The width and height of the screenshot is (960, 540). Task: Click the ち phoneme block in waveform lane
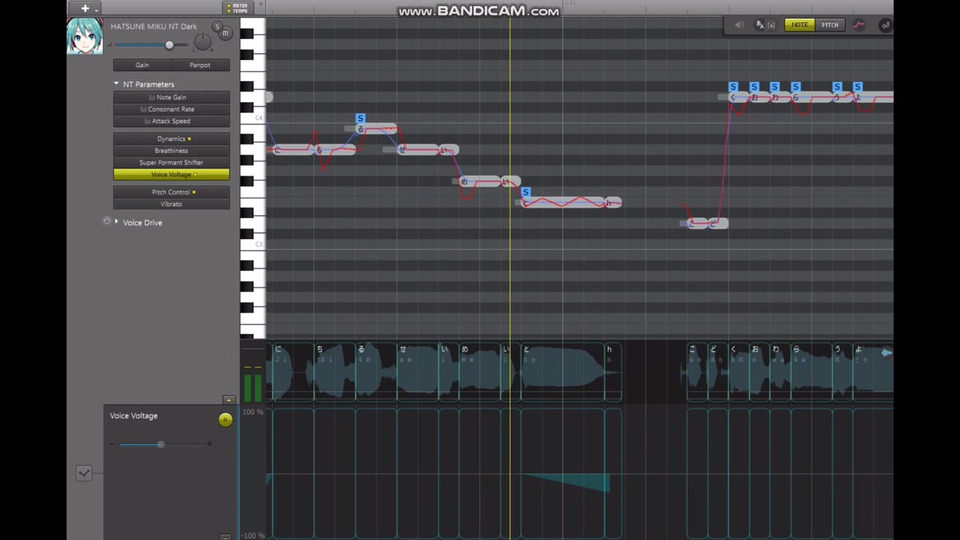pos(334,372)
